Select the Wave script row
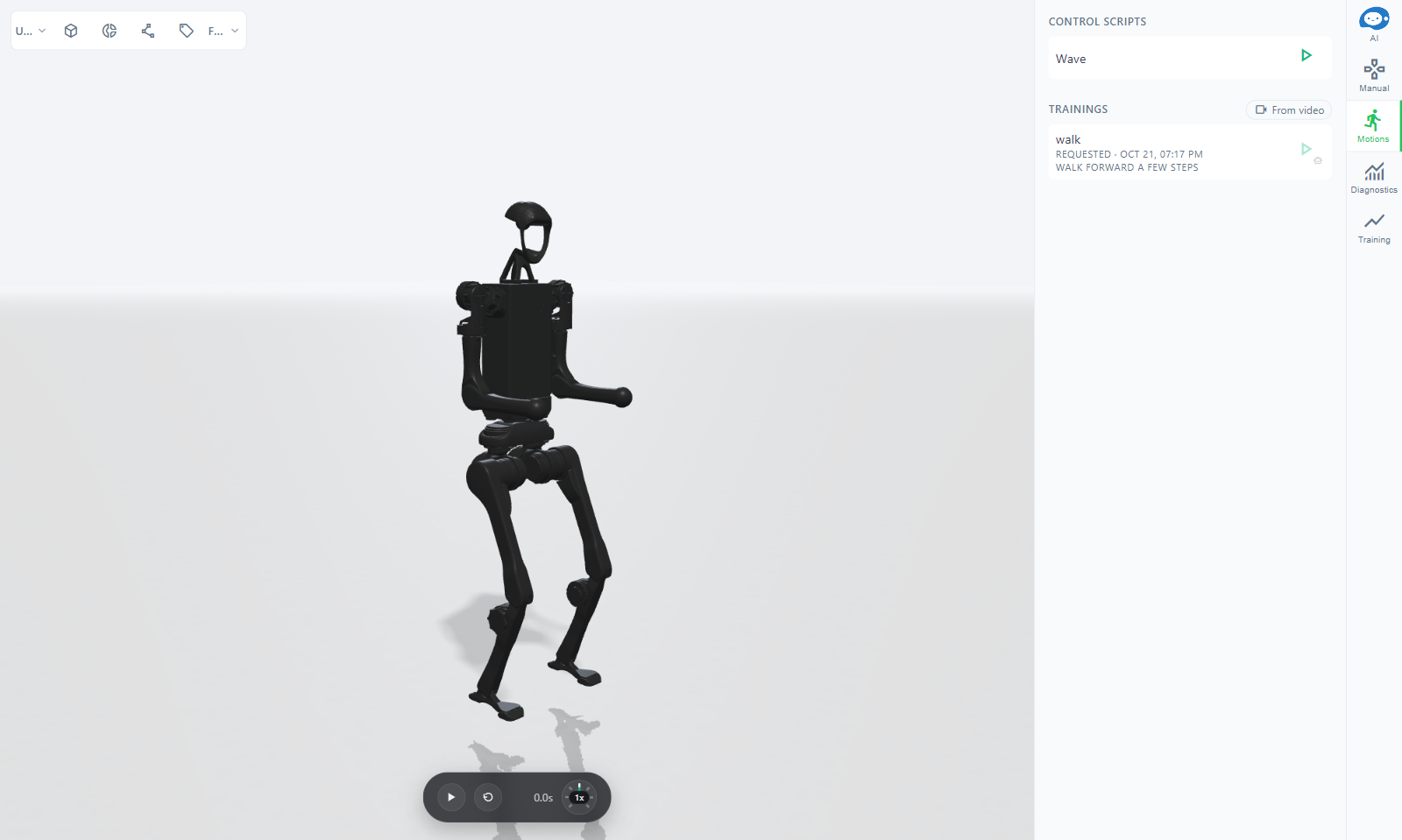The height and width of the screenshot is (840, 1402). coord(1190,58)
